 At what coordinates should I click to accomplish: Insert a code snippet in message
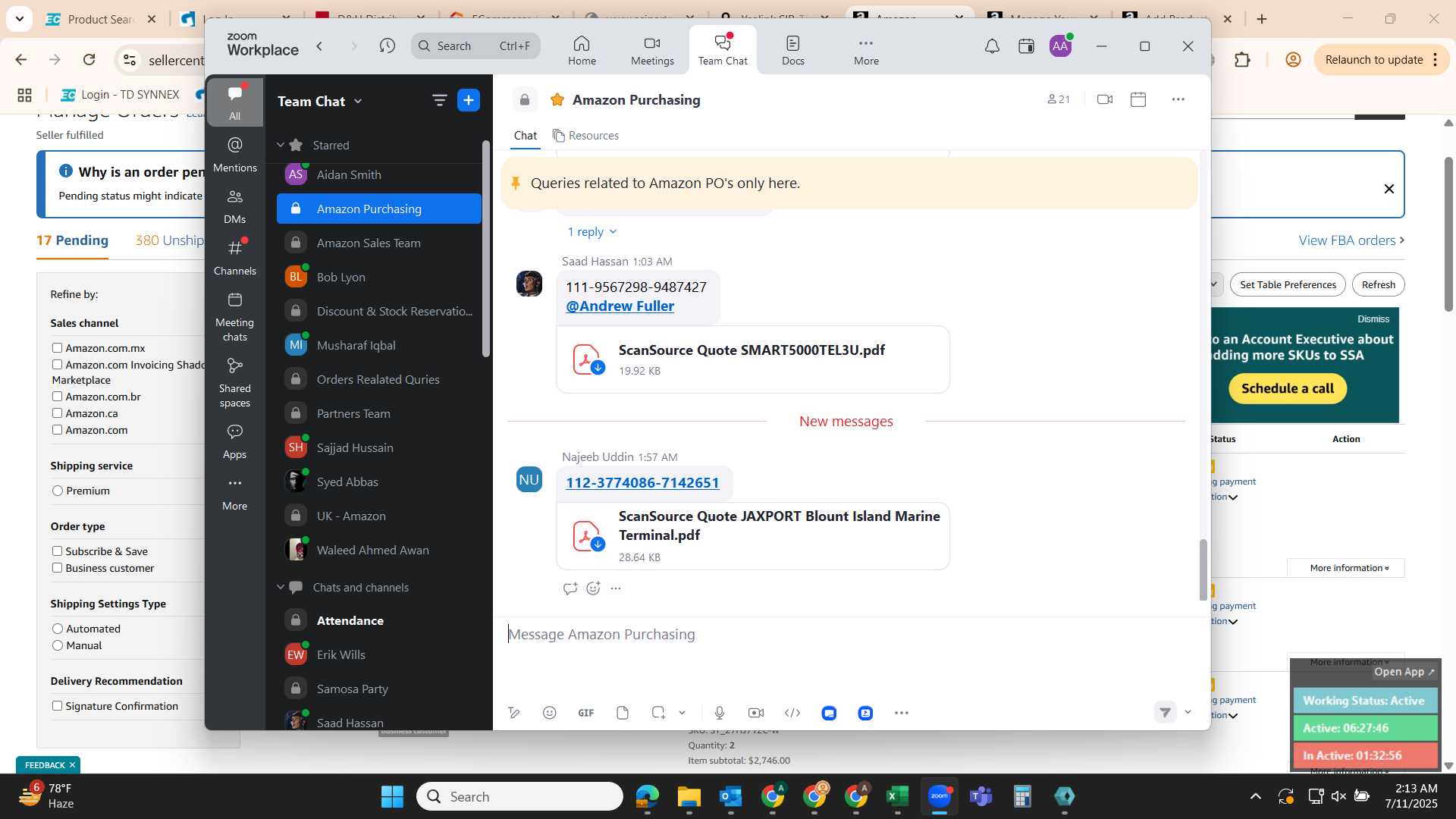[x=792, y=713]
